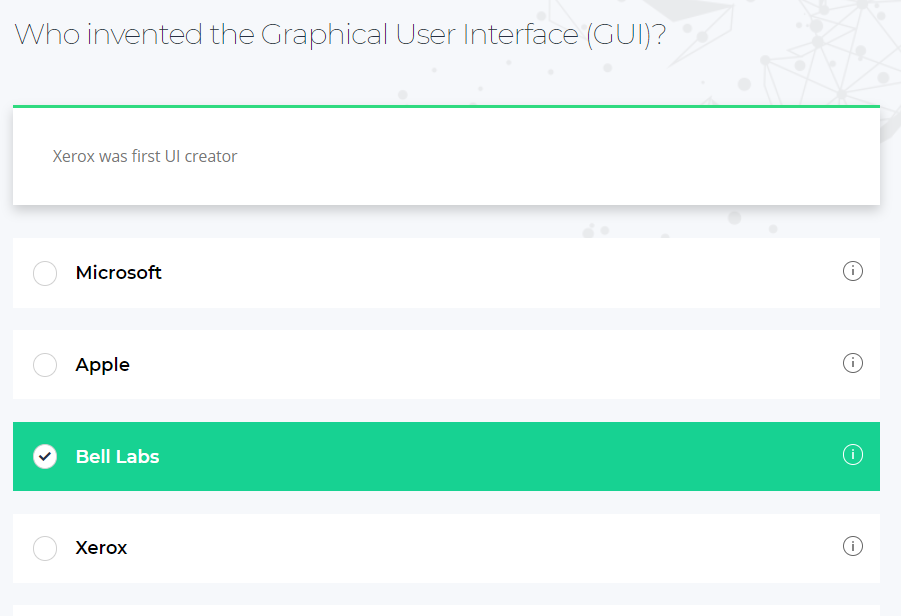
Task: Click the 'Xerox' answer label text
Action: pyautogui.click(x=101, y=548)
